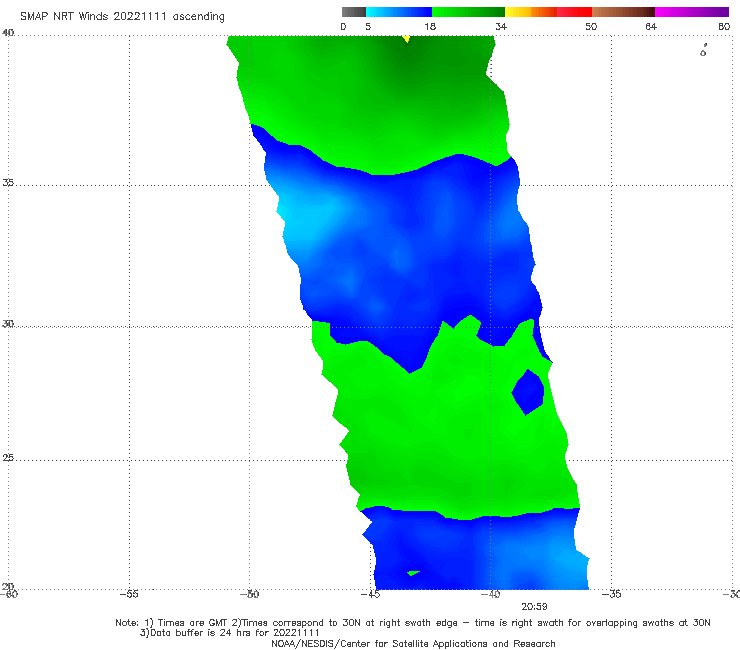Click the tiny green spot in the bottom blue area
Screen dimensions: 740x650
[413, 573]
